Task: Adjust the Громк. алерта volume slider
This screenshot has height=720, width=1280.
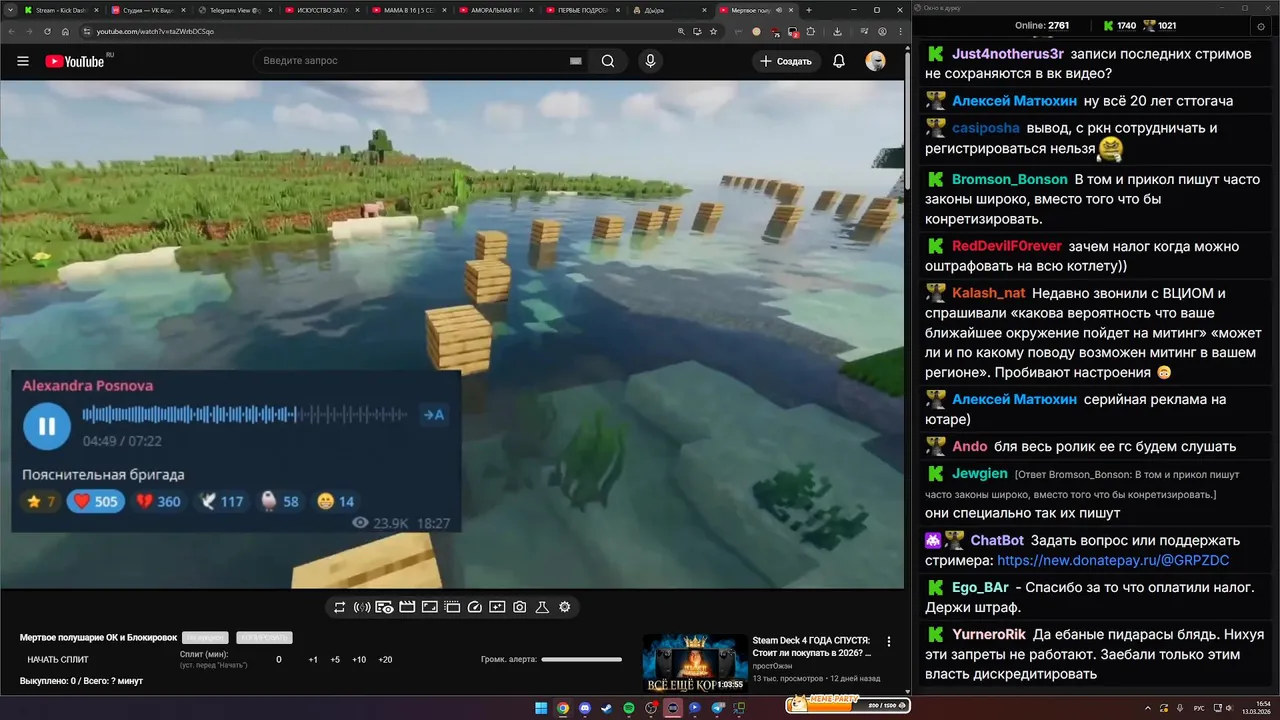Action: click(582, 659)
